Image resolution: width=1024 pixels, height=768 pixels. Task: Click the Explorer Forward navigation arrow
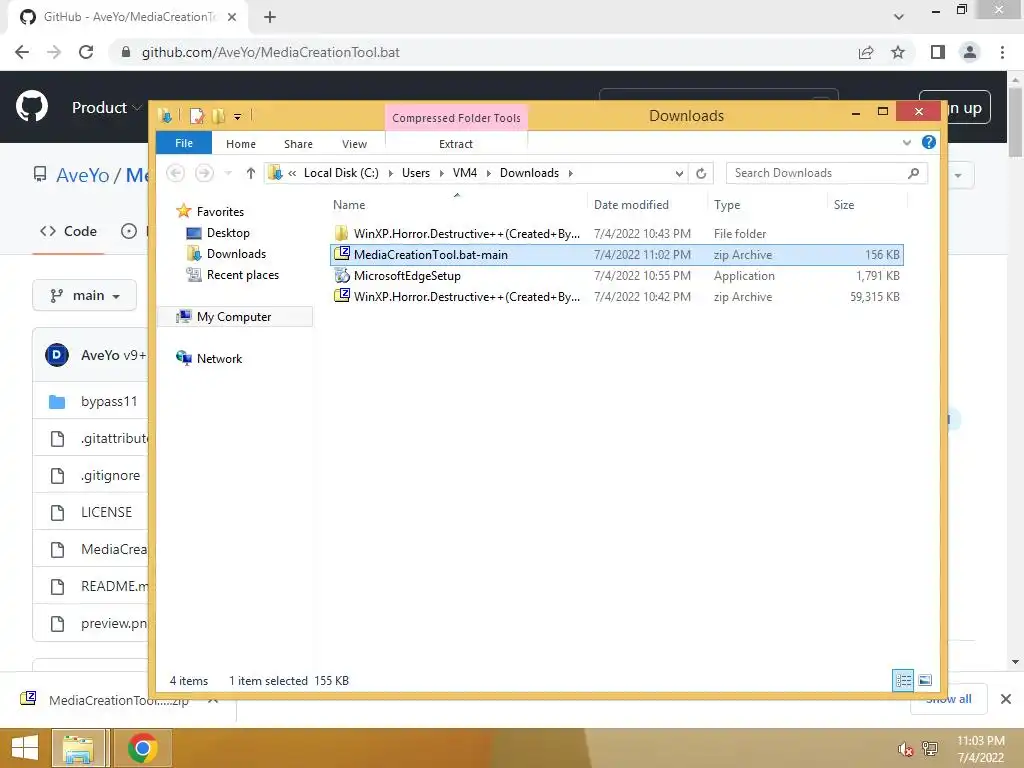pos(204,173)
